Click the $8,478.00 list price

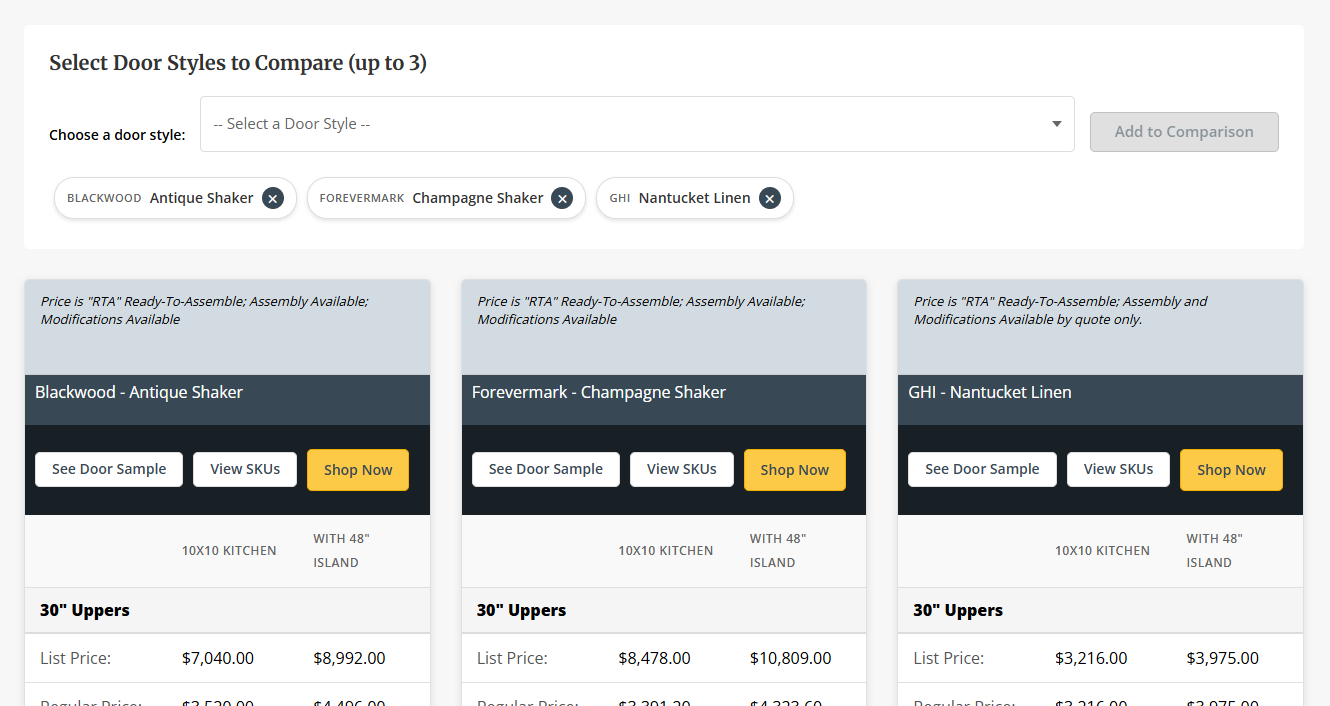pyautogui.click(x=654, y=658)
